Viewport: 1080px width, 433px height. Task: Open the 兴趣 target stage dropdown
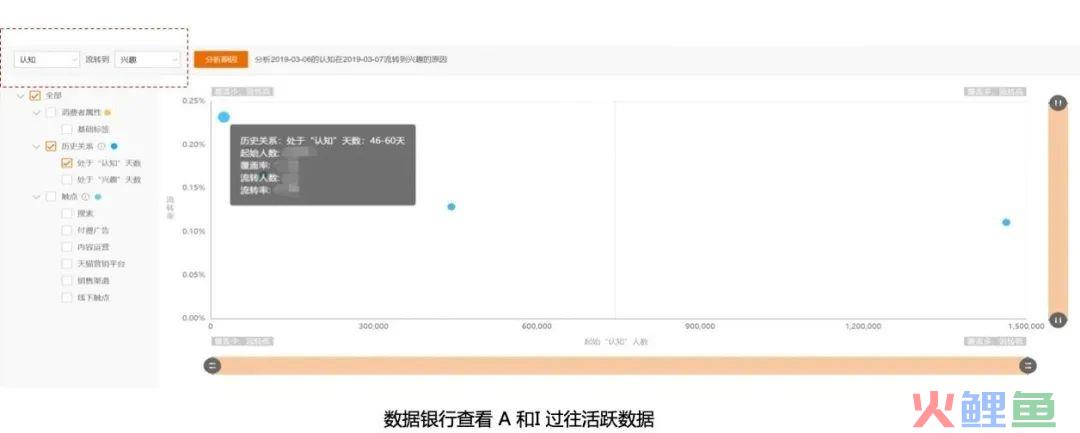pyautogui.click(x=147, y=60)
